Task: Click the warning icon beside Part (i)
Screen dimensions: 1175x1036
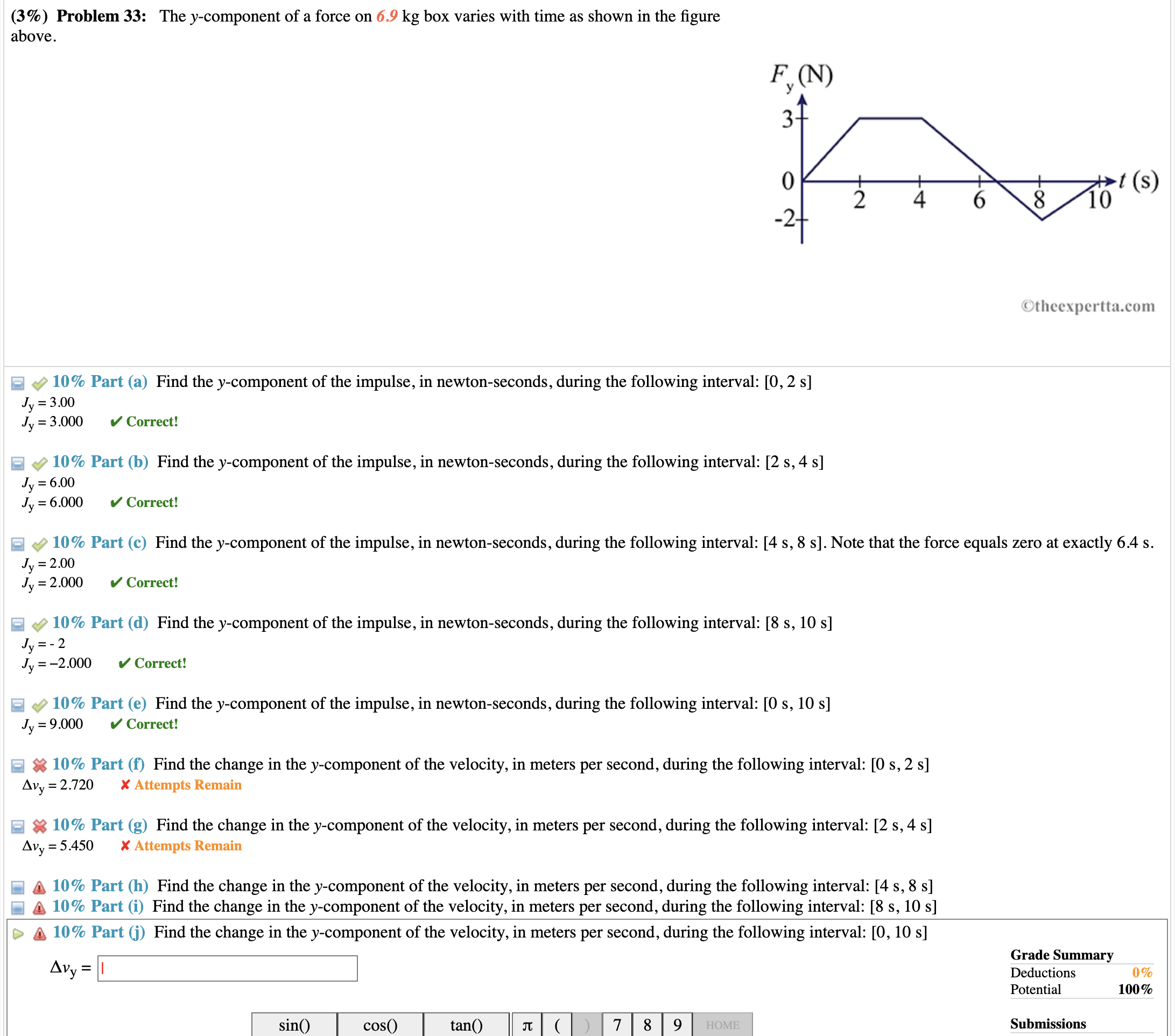Action: [x=39, y=907]
